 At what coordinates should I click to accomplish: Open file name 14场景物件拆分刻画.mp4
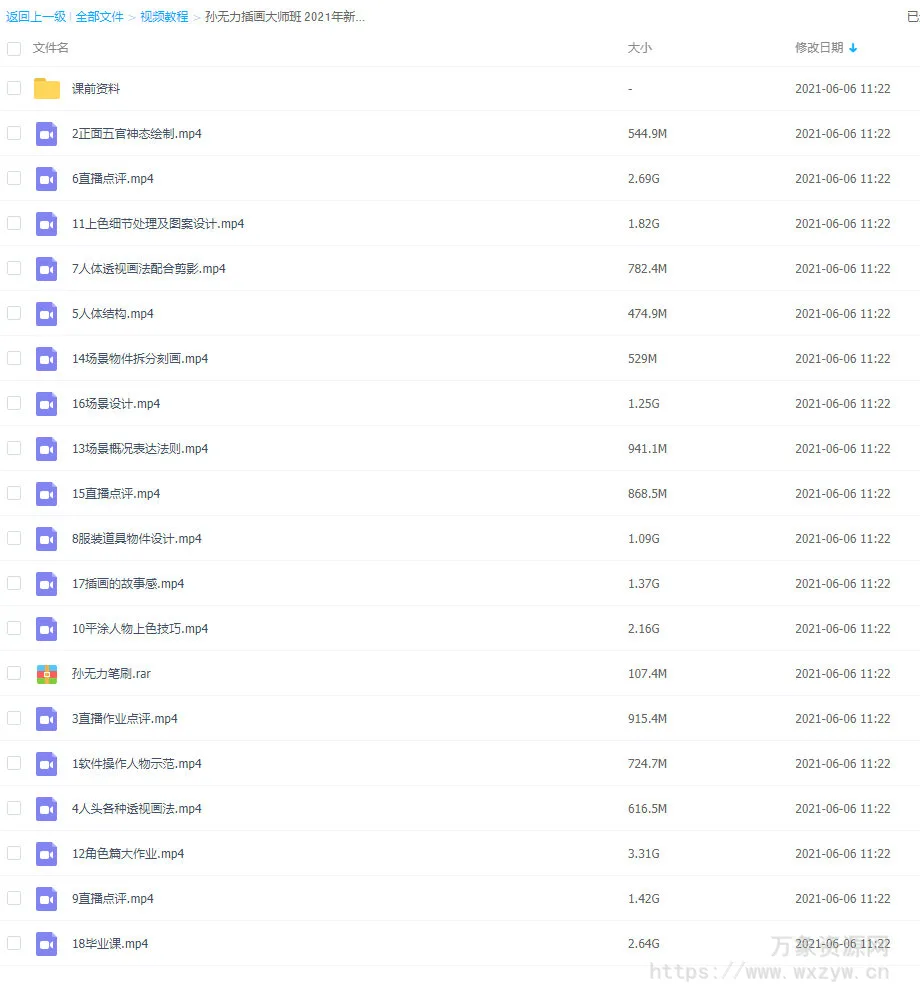click(140, 359)
